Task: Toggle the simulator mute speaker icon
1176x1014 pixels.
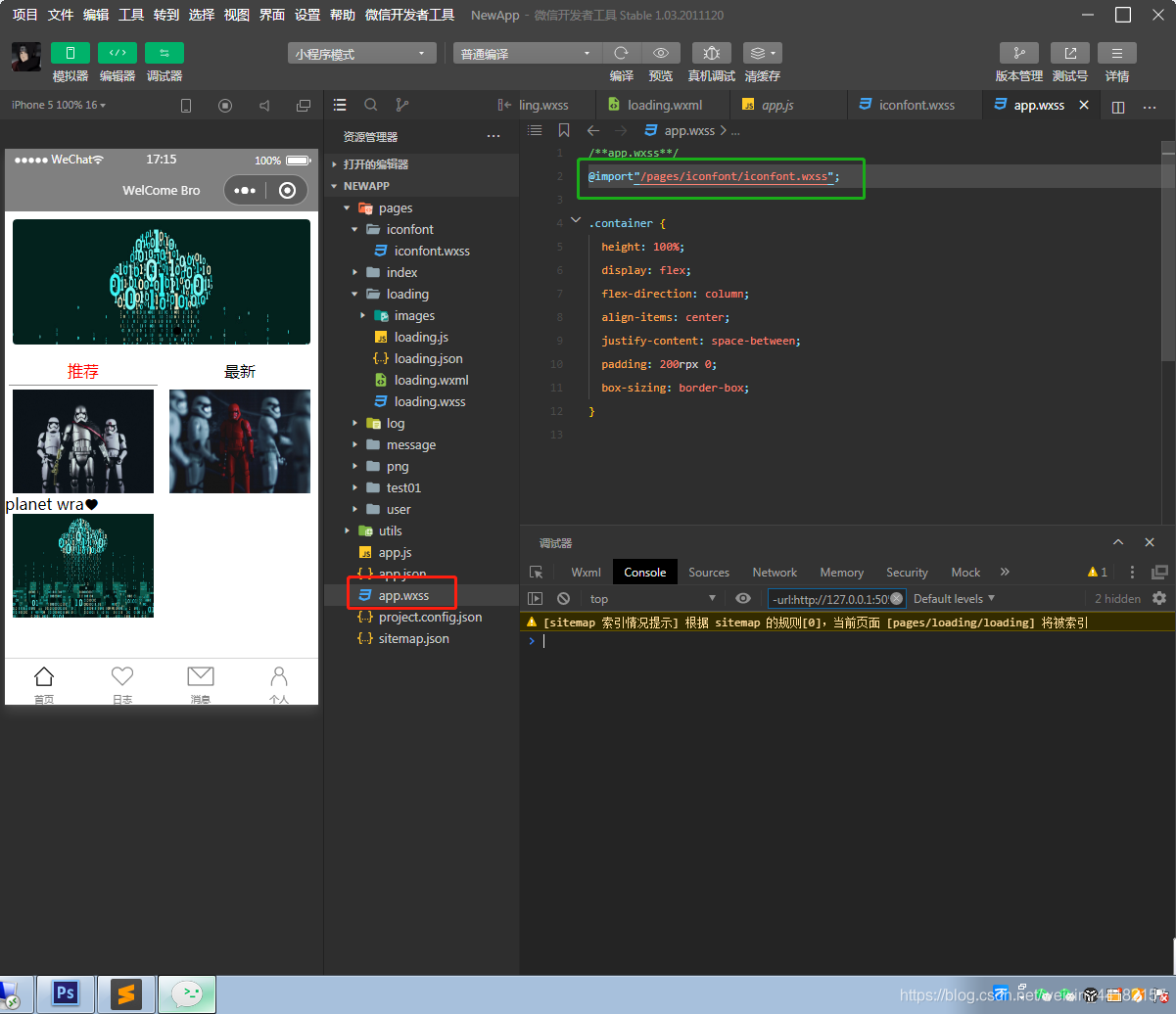Action: tap(264, 106)
